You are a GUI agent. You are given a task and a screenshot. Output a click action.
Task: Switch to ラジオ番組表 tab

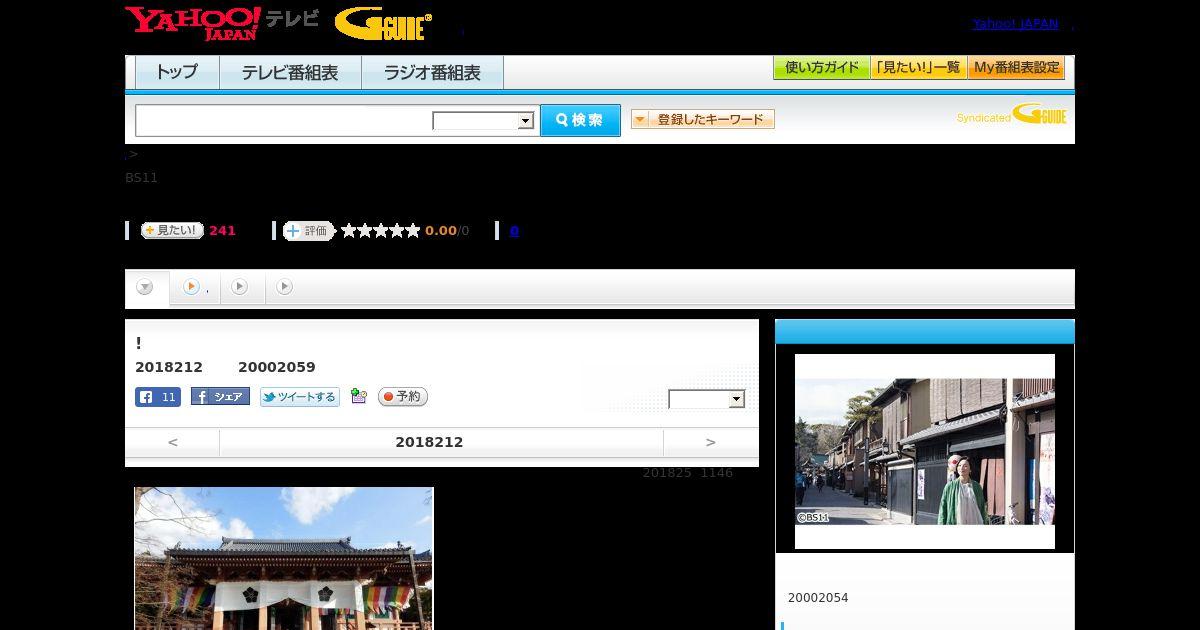tap(432, 73)
